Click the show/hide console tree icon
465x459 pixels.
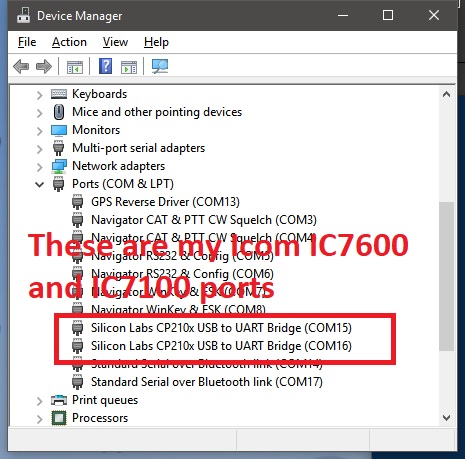click(75, 67)
